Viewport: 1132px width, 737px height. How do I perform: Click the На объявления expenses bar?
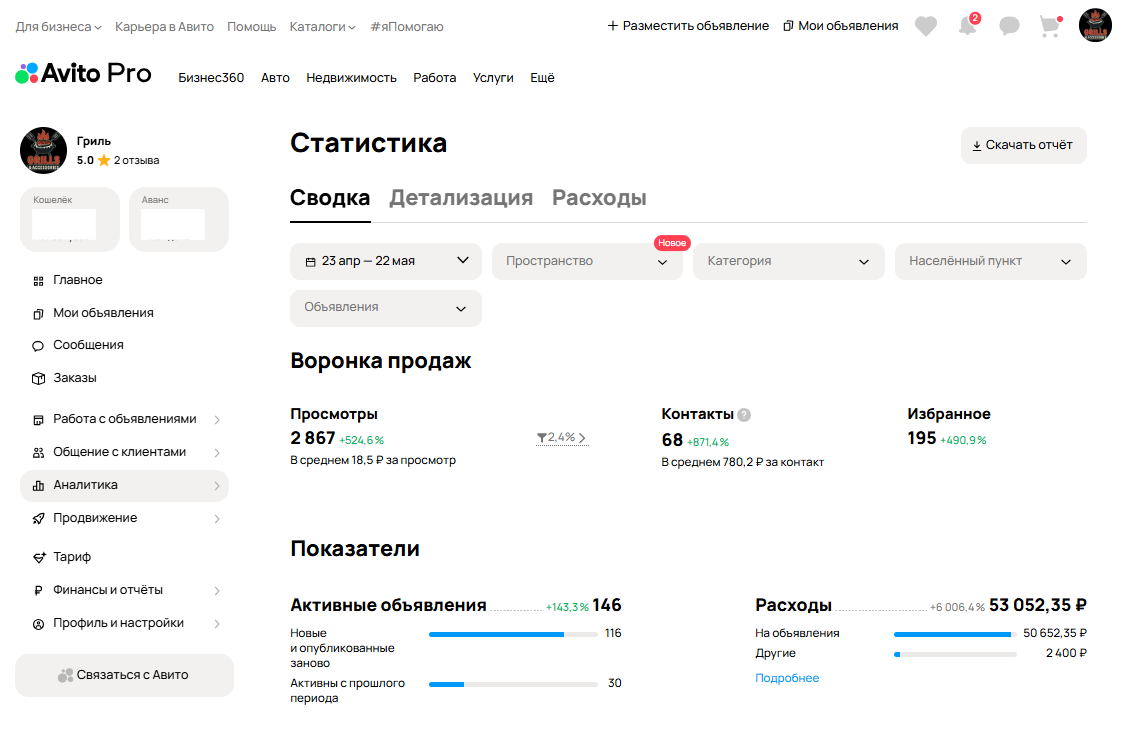[955, 634]
